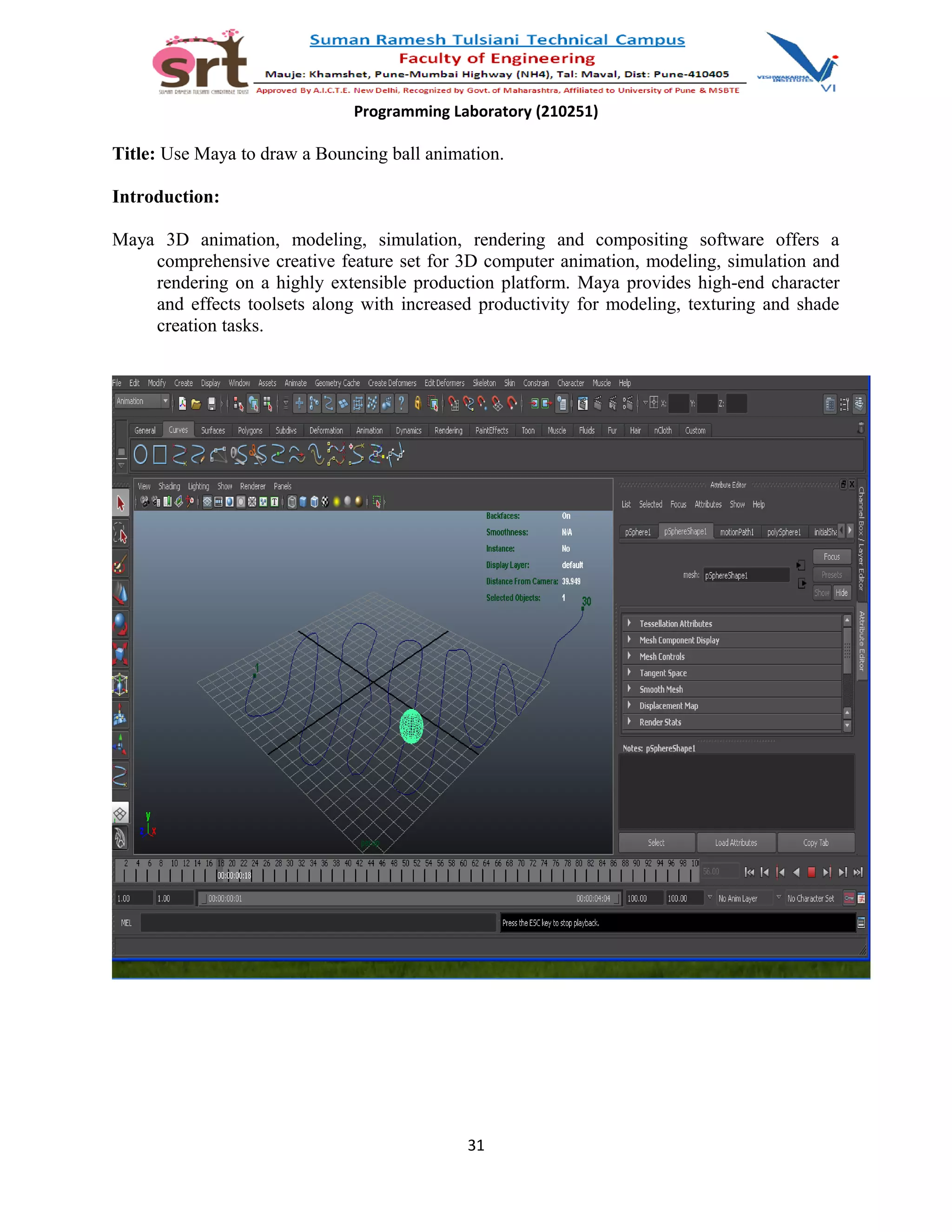Activate the Rotate tool sphere icon
The height and width of the screenshot is (1232, 952).
point(121,624)
